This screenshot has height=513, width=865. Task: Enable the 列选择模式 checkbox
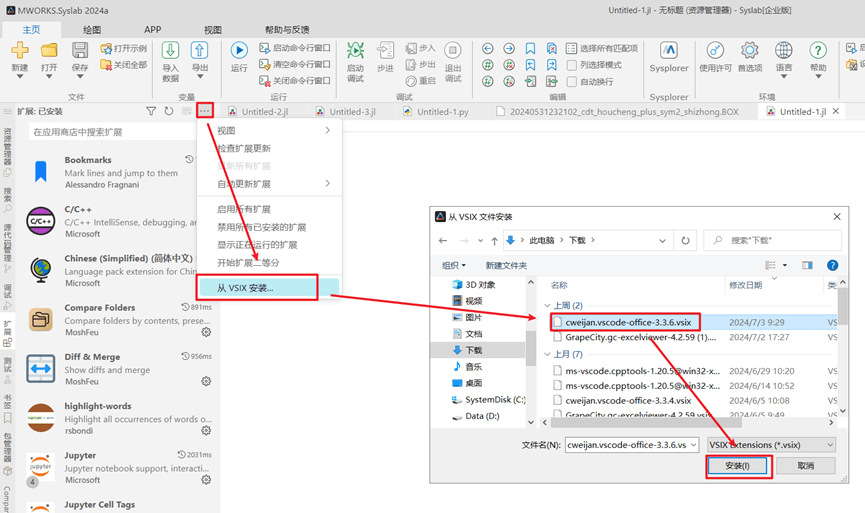pos(572,65)
